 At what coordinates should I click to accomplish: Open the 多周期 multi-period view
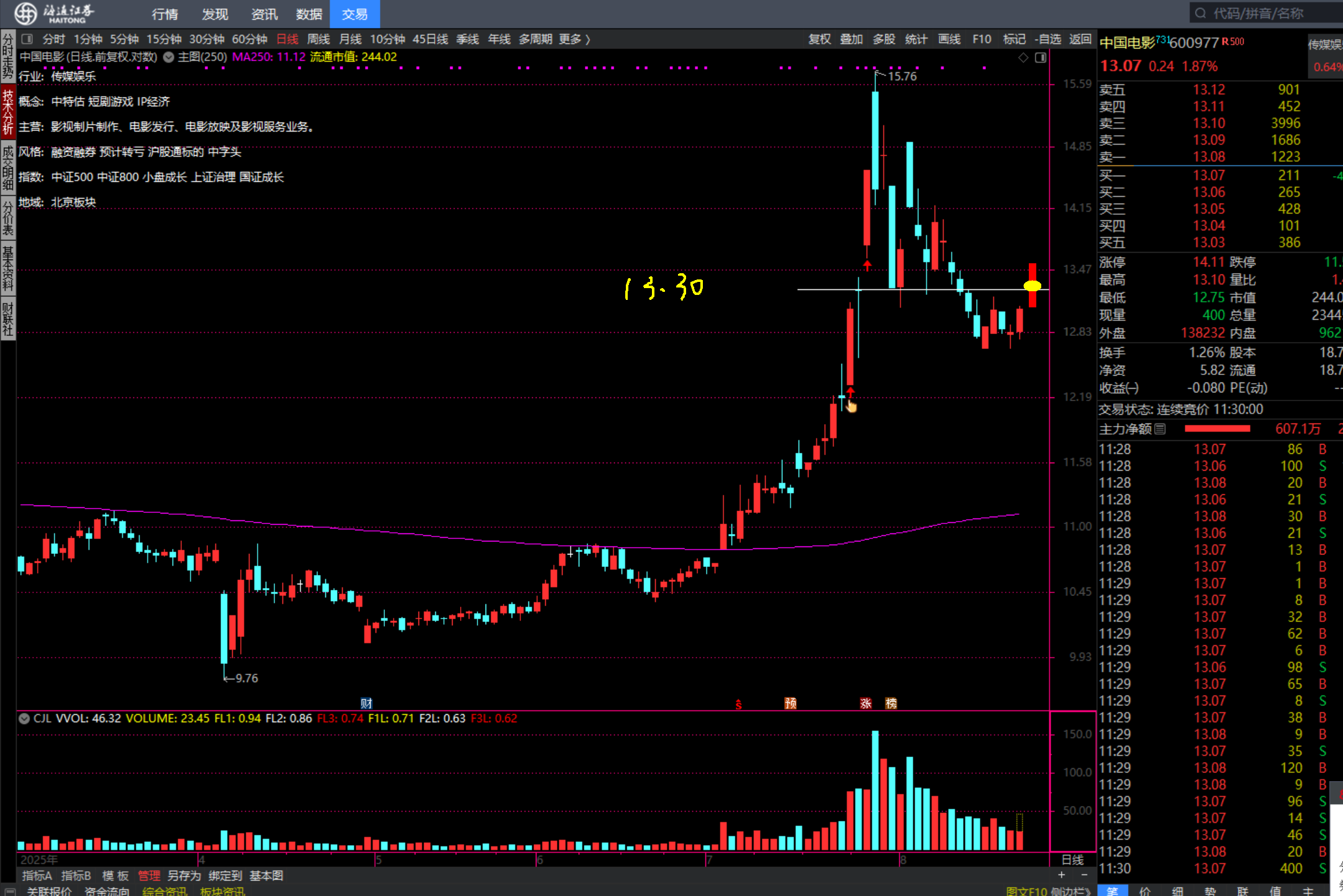click(536, 39)
